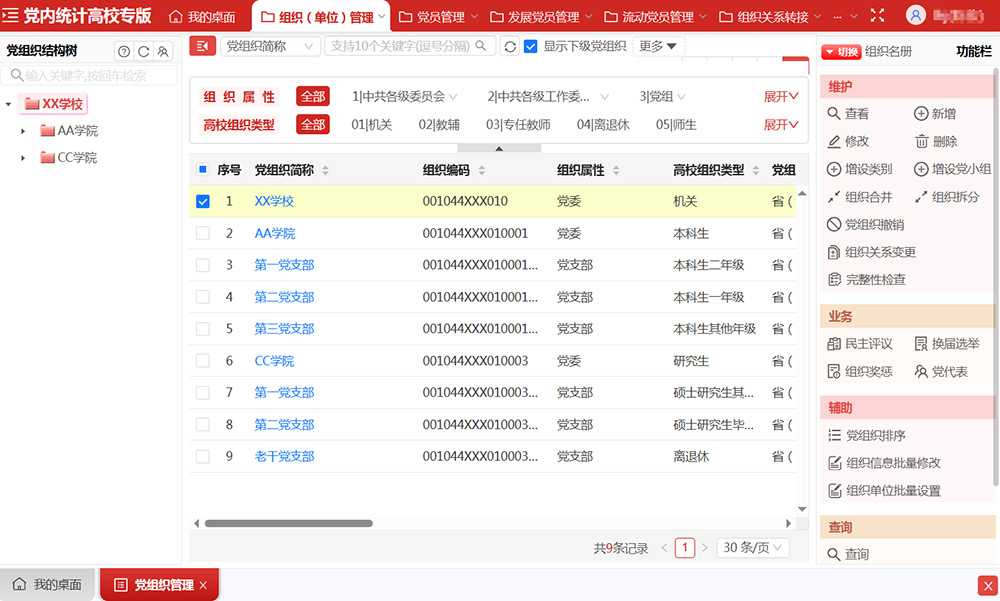Open the fullscreen toggle icon in header
This screenshot has height=601, width=1000.
(878, 15)
